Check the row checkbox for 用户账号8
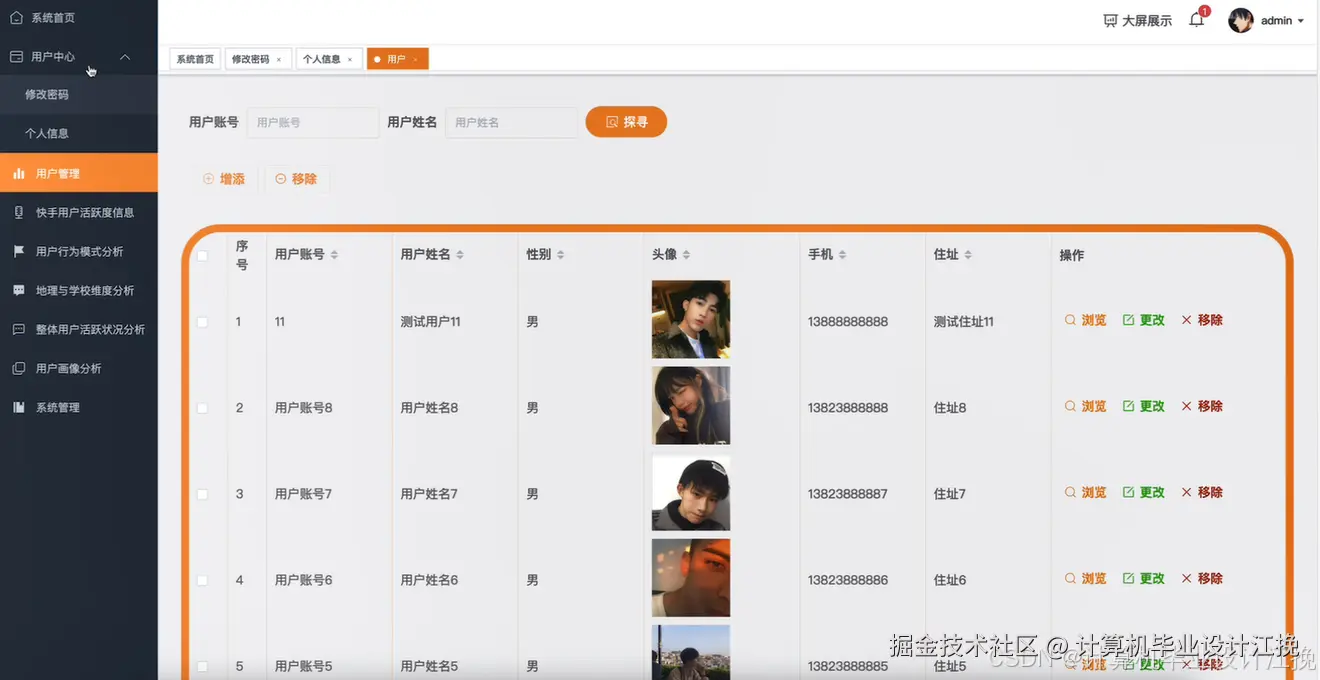The height and width of the screenshot is (680, 1320). pos(202,408)
